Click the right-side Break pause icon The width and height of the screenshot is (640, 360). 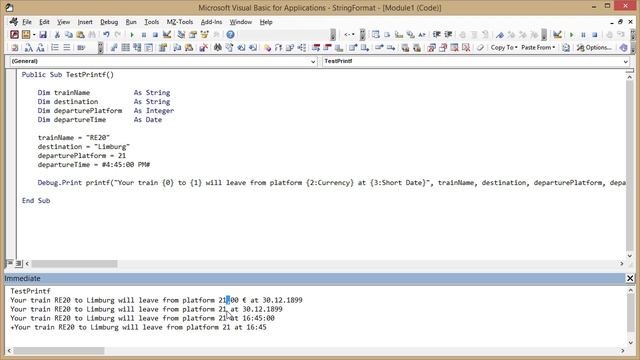coord(583,35)
